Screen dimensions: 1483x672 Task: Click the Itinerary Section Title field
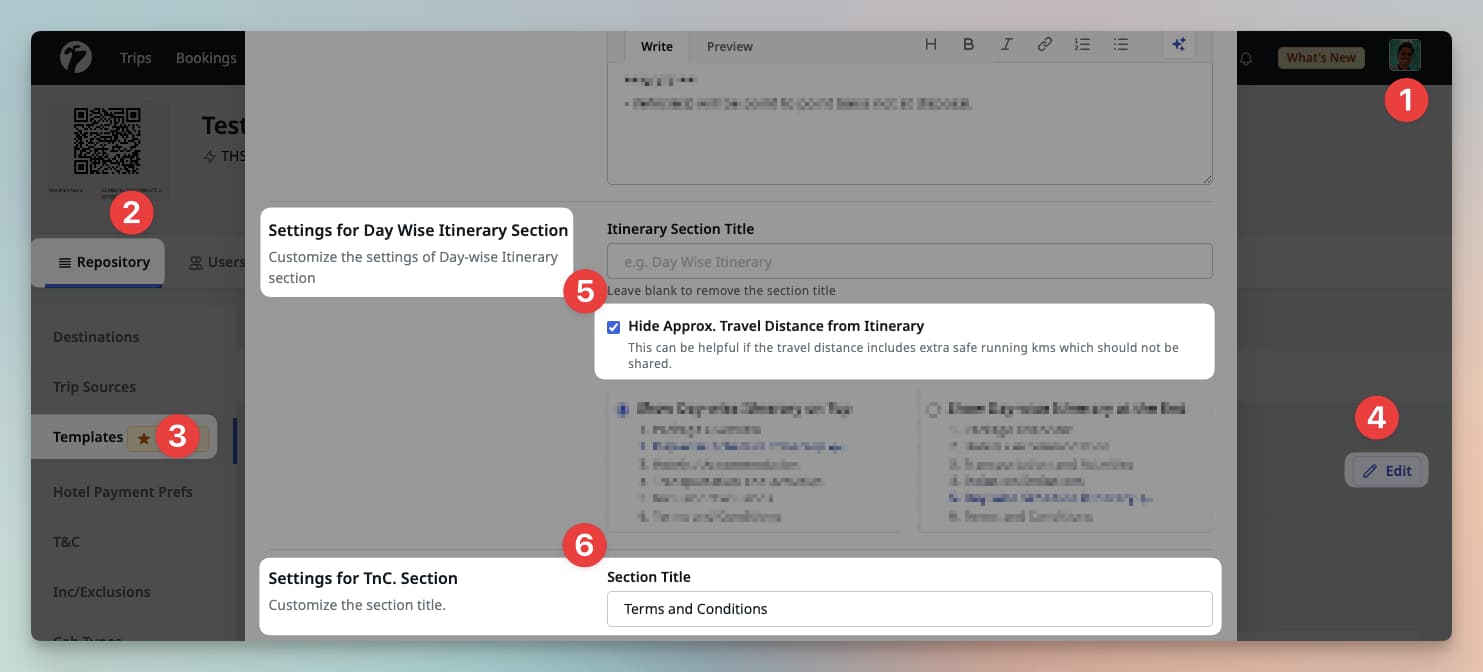(x=909, y=262)
